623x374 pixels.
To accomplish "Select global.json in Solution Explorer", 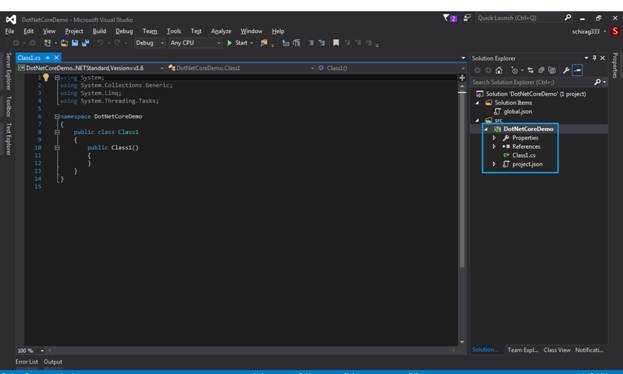I will (x=518, y=112).
